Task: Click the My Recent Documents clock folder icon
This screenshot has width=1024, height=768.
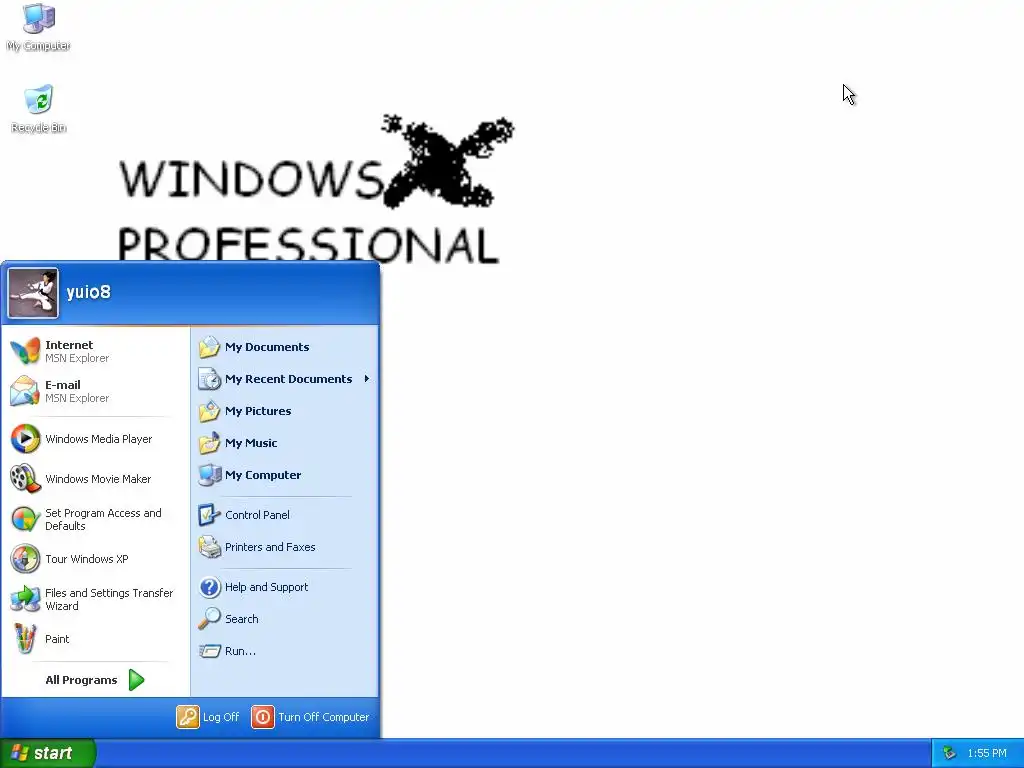Action: pos(210,379)
